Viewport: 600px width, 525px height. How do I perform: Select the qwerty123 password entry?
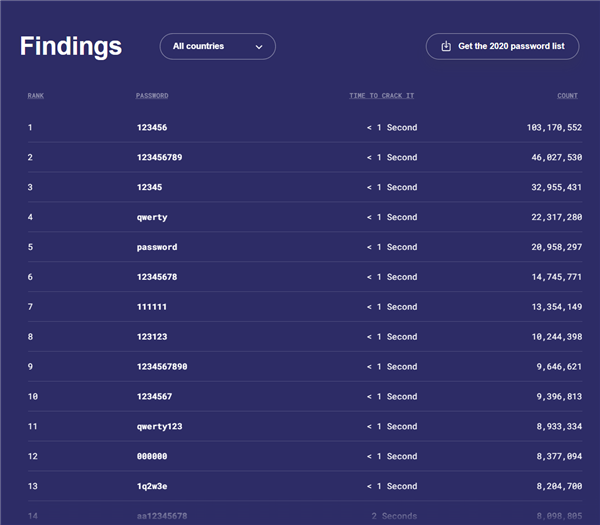coord(160,427)
